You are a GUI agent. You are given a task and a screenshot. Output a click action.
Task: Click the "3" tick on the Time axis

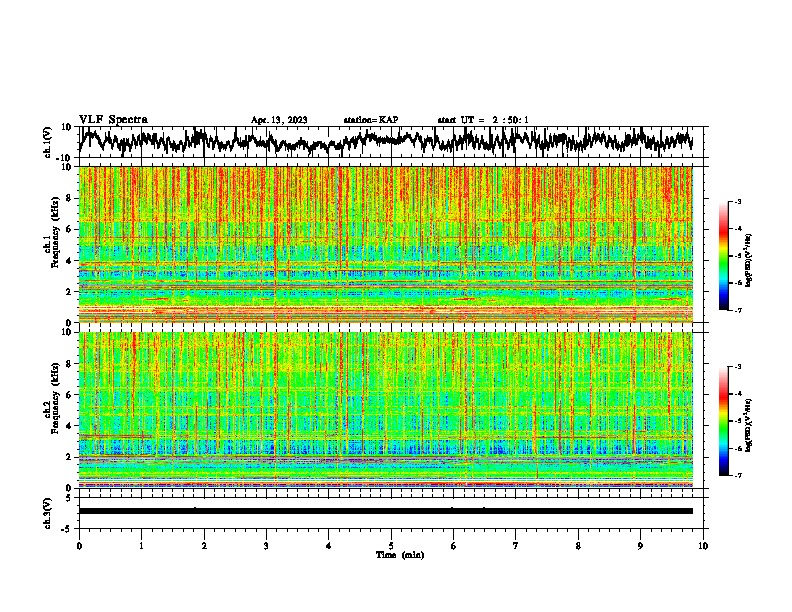[266, 546]
